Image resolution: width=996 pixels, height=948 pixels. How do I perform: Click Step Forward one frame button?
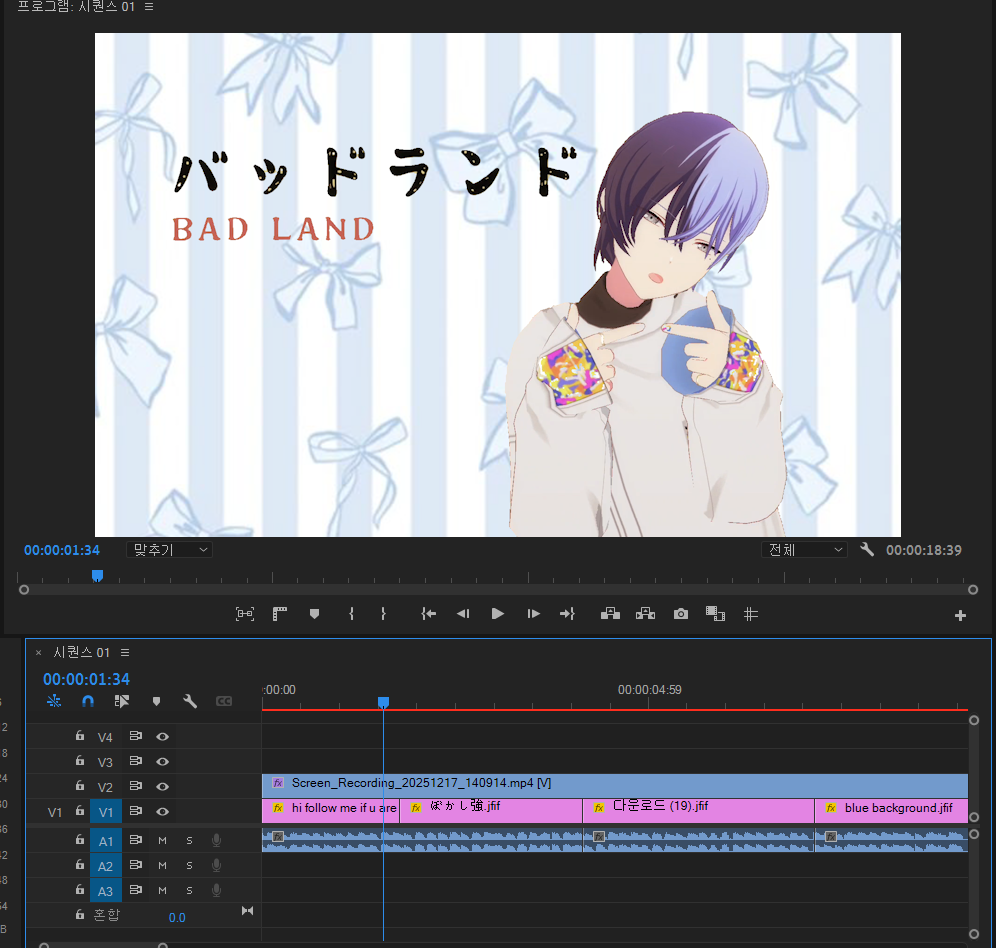(x=533, y=614)
